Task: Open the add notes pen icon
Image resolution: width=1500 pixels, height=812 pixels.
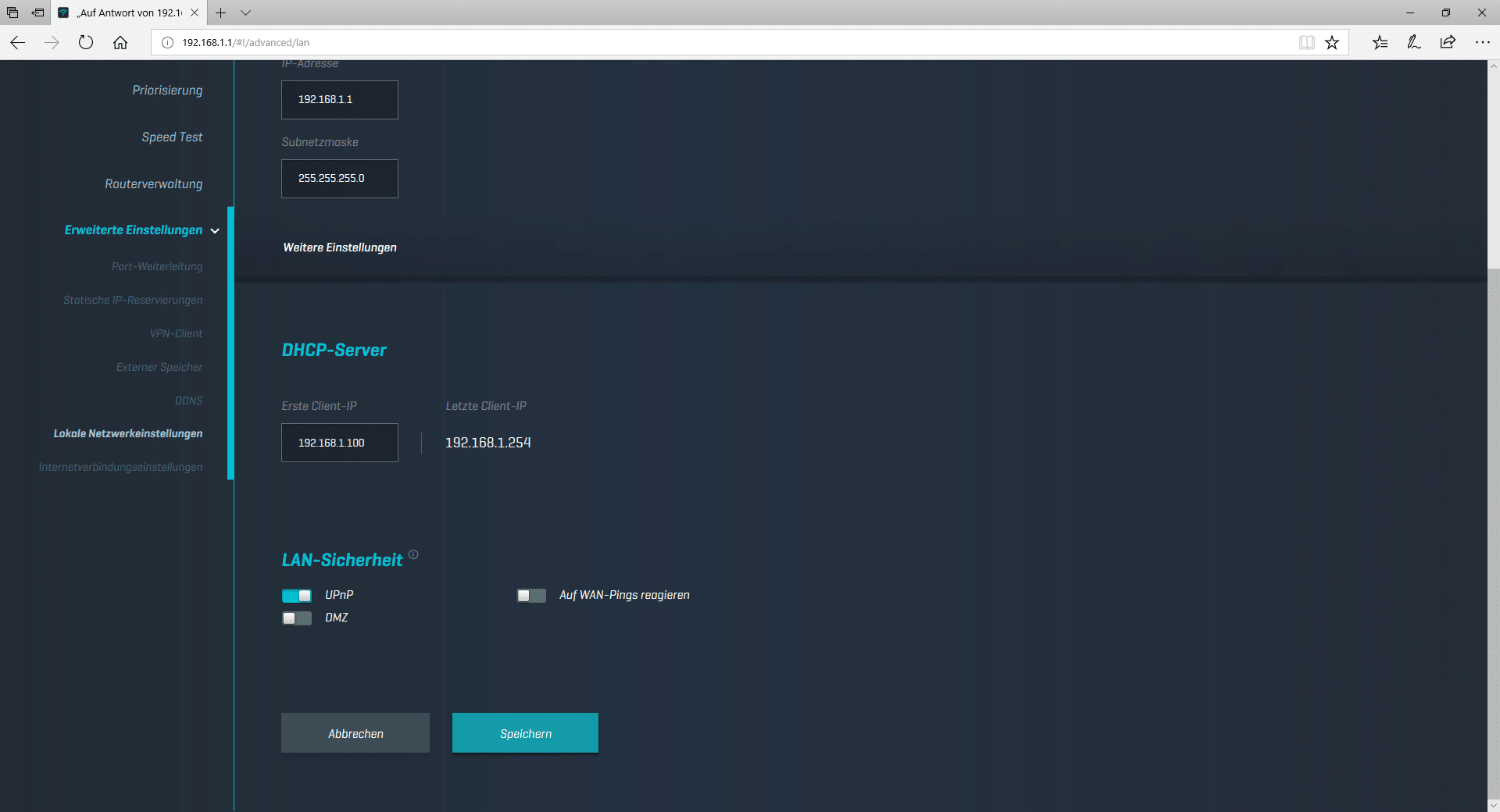Action: click(x=1413, y=43)
